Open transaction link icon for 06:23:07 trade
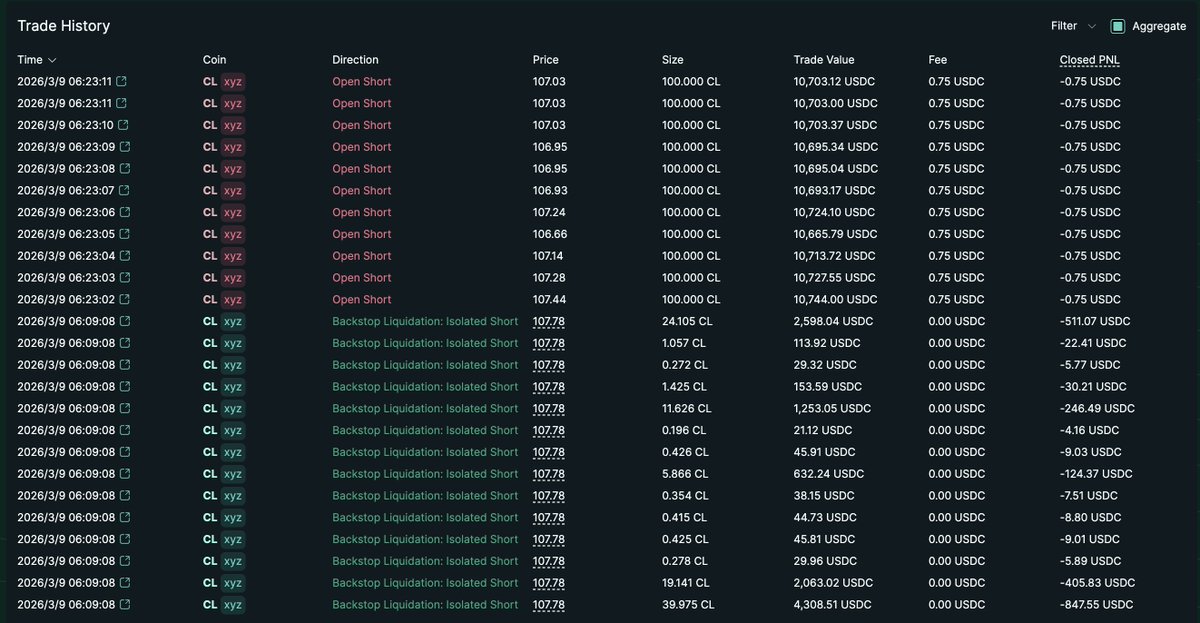The image size is (1200, 623). tap(124, 191)
